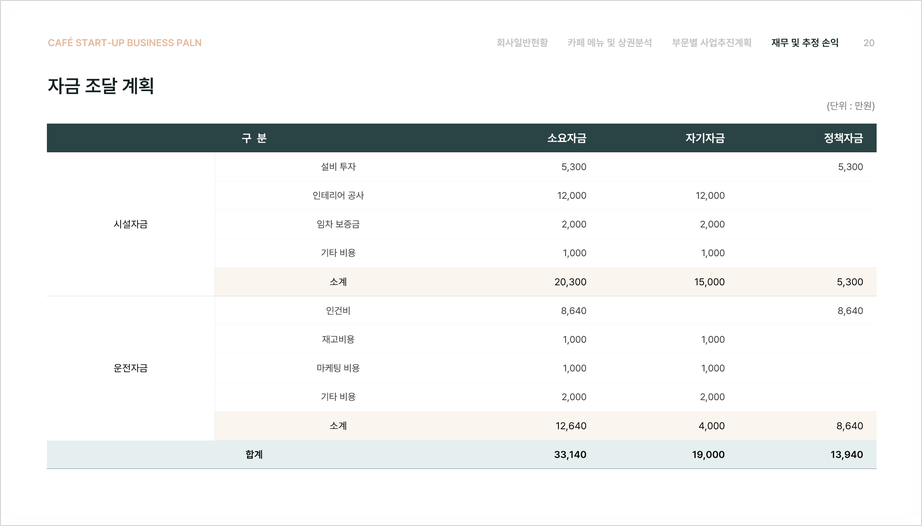Switch to the 카페 메뉴 및 상권분석 tab
Viewport: 922px width, 526px height.
coord(609,42)
